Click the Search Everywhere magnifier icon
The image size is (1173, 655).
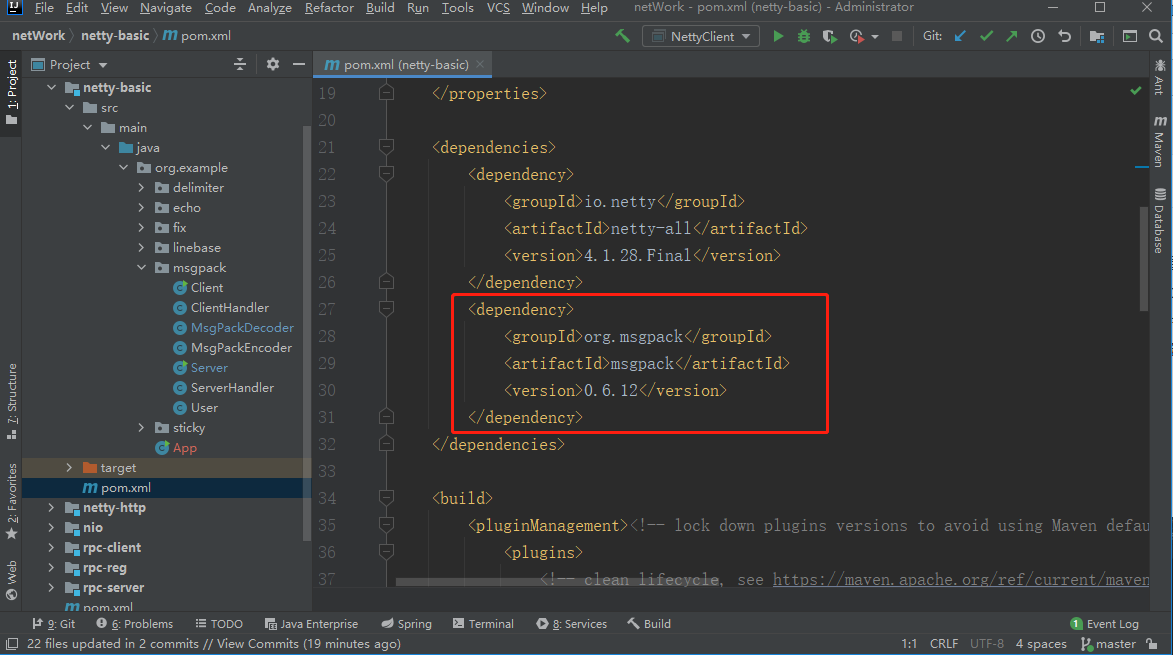(1156, 36)
